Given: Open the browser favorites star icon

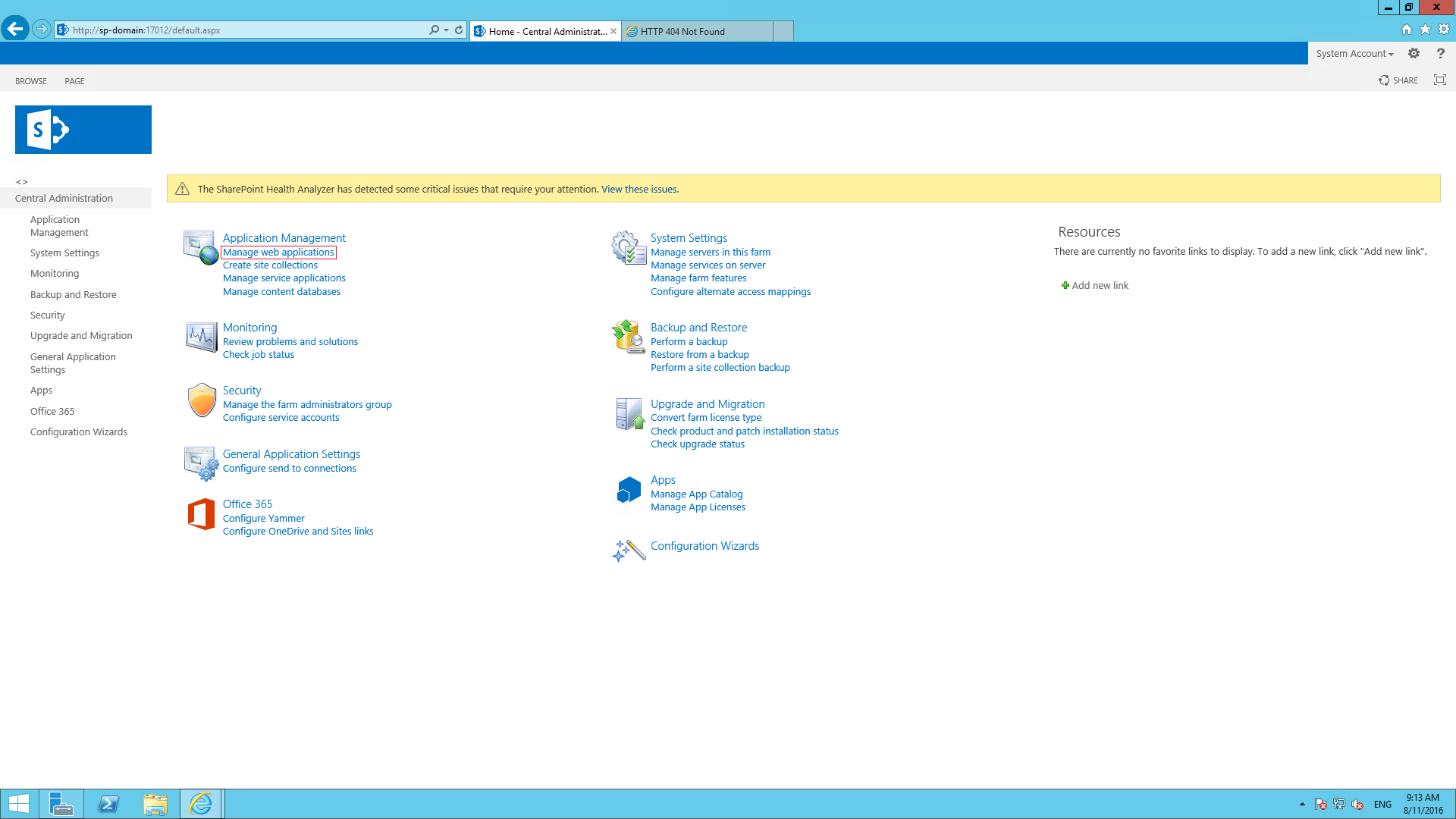Looking at the screenshot, I should click(1426, 30).
